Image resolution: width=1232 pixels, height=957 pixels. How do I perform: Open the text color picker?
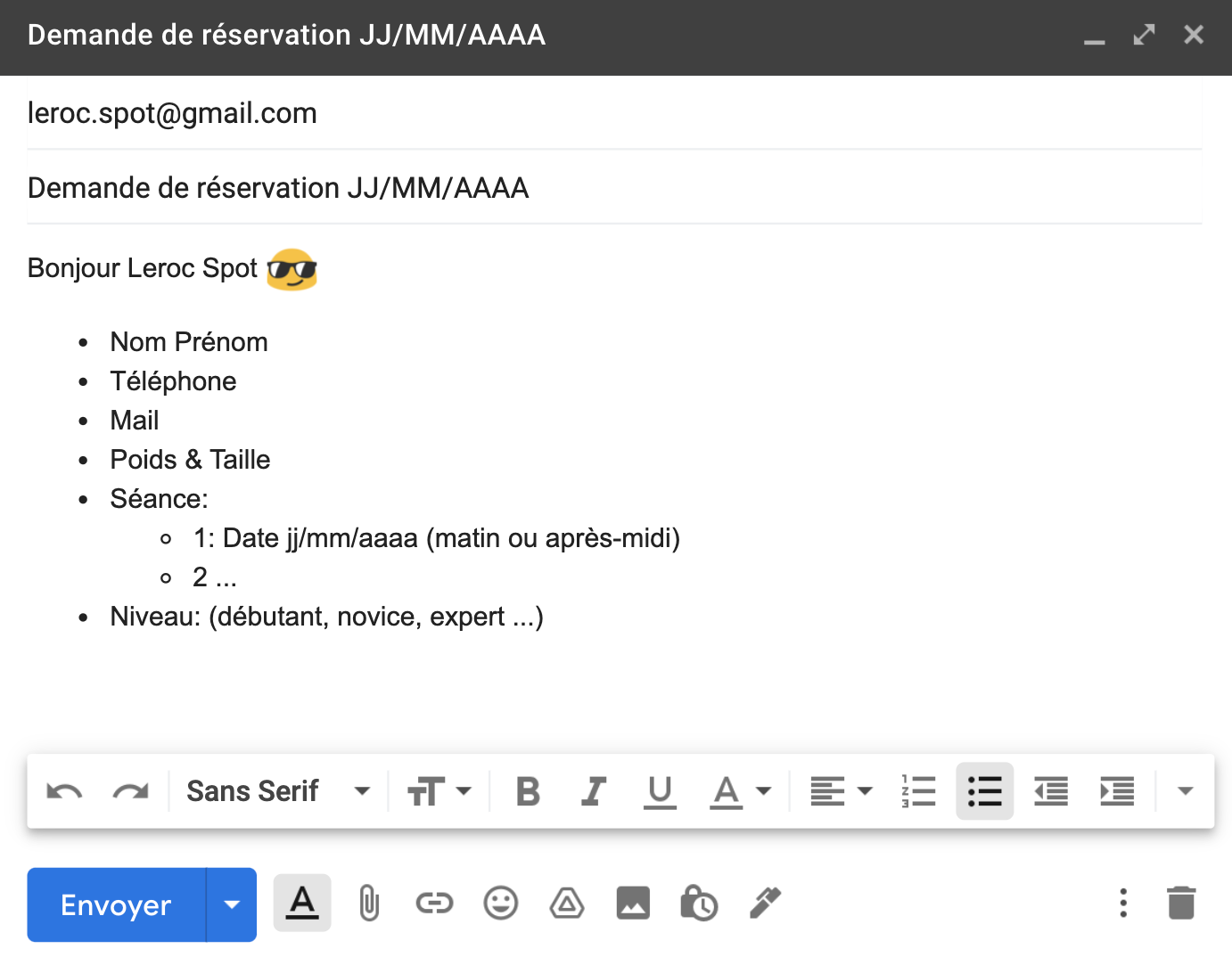(740, 791)
